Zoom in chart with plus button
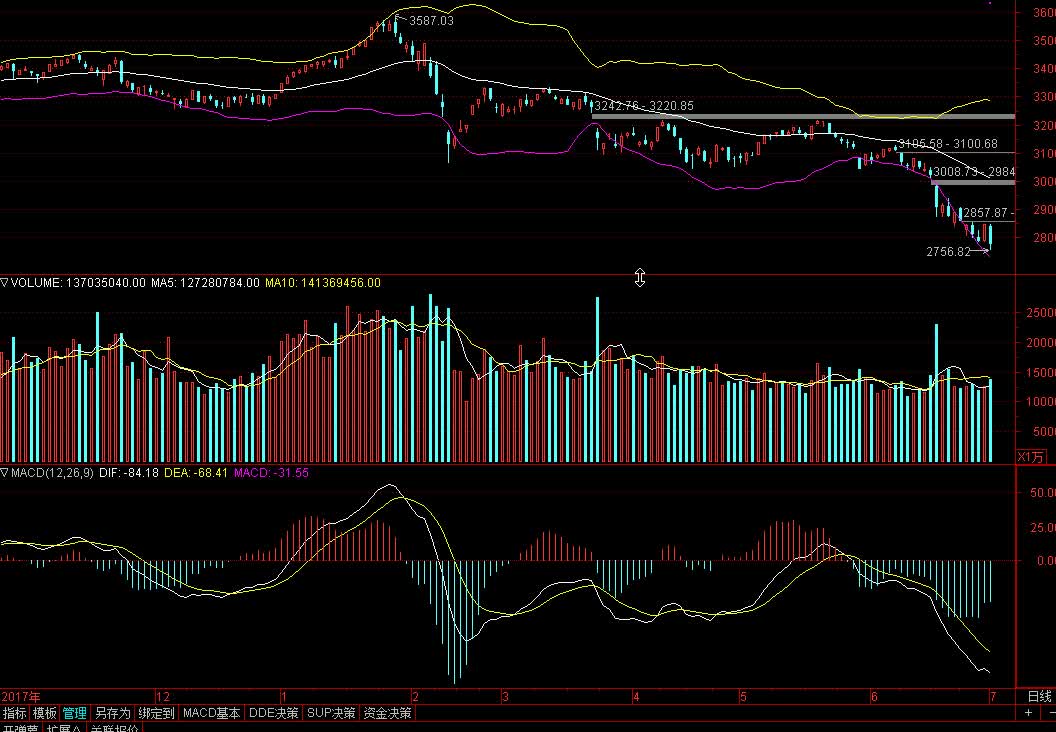The height and width of the screenshot is (732, 1056). tap(1029, 713)
